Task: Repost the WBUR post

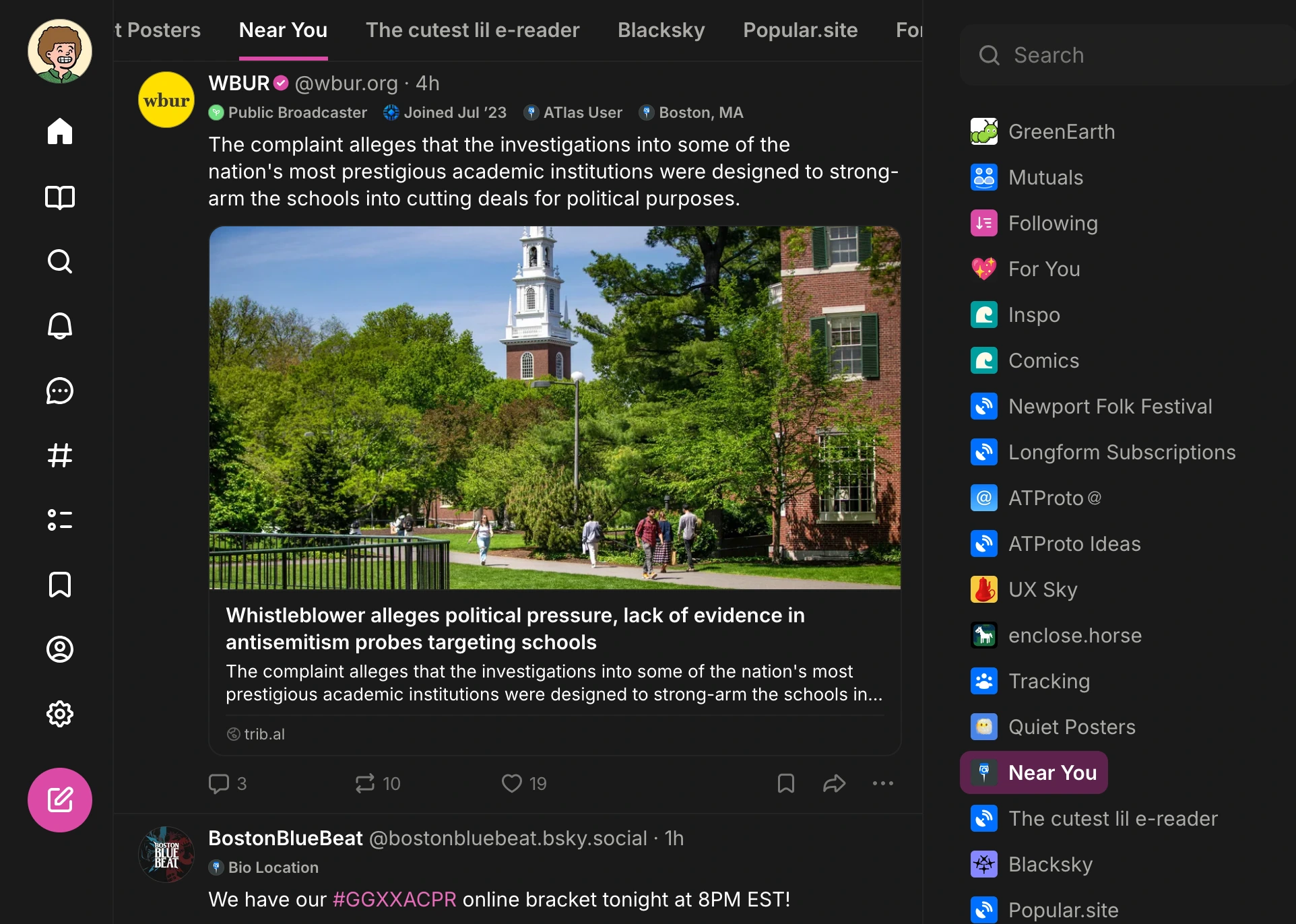Action: 377,783
